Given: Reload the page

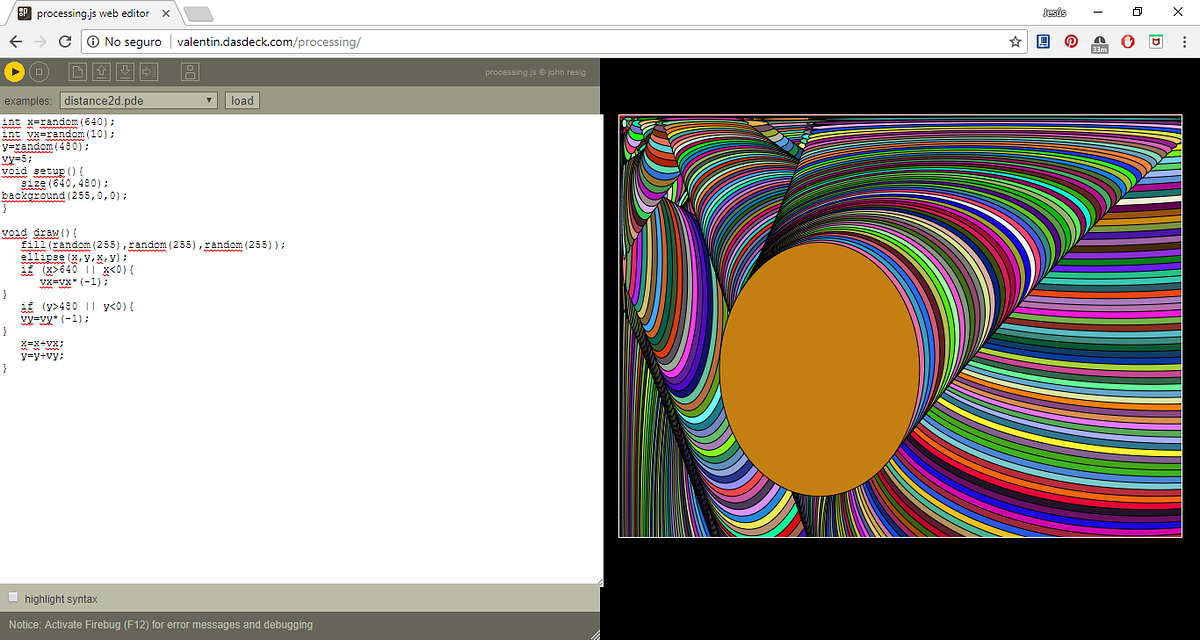Looking at the screenshot, I should [x=63, y=41].
